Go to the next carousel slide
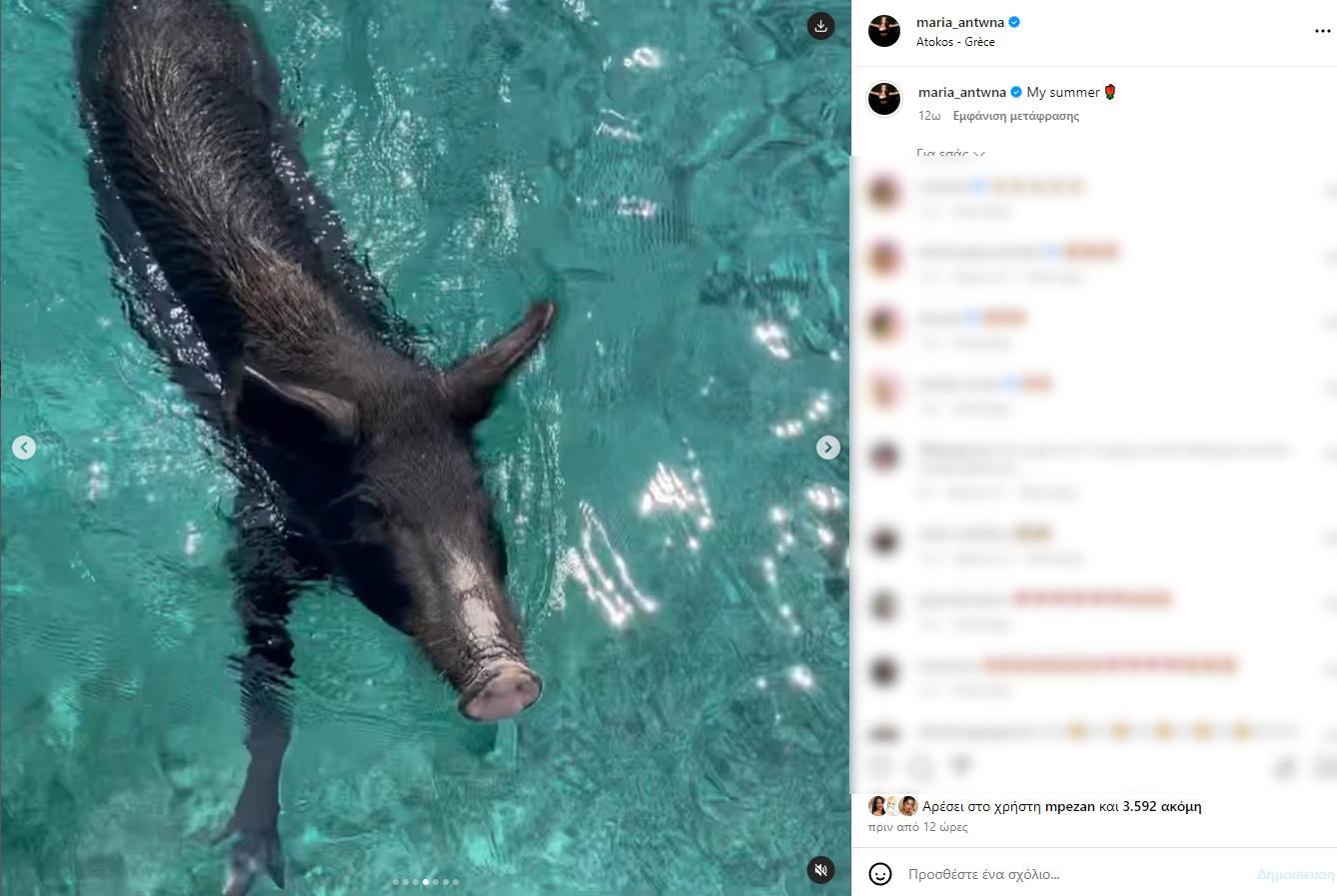Viewport: 1337px width, 896px height. [x=828, y=448]
